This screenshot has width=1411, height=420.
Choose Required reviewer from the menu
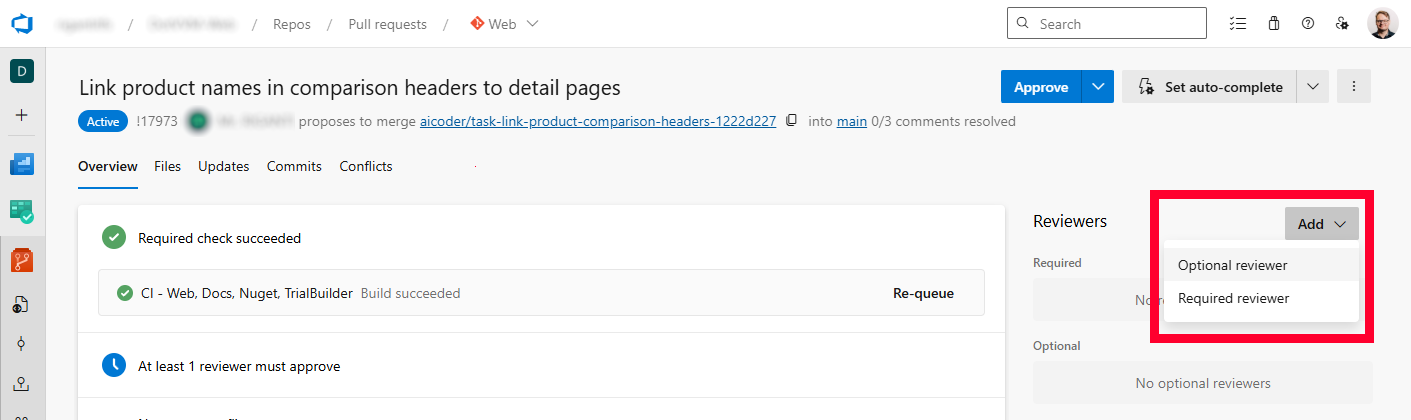point(1233,299)
